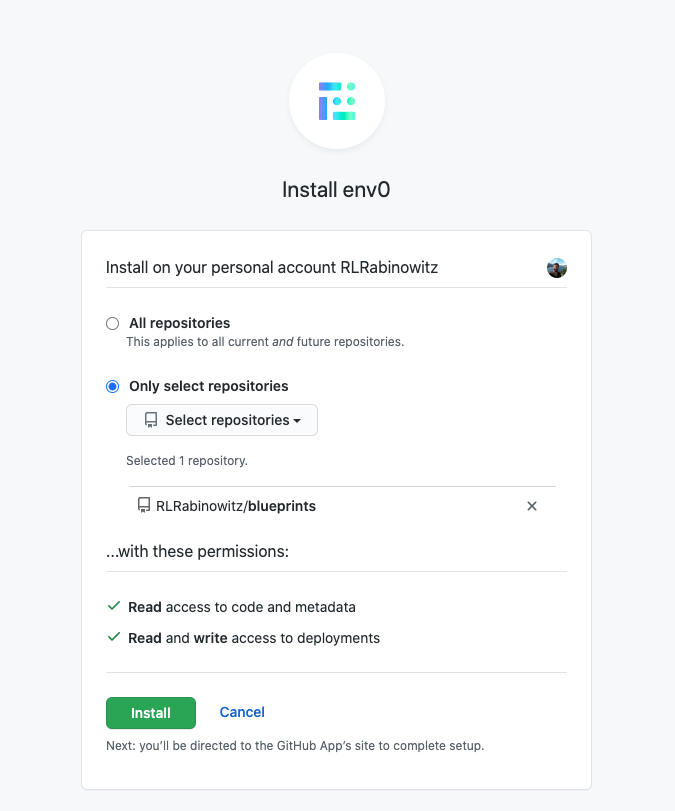Select the Only select repositories radio button
Screen dimensions: 675x811
[111, 386]
